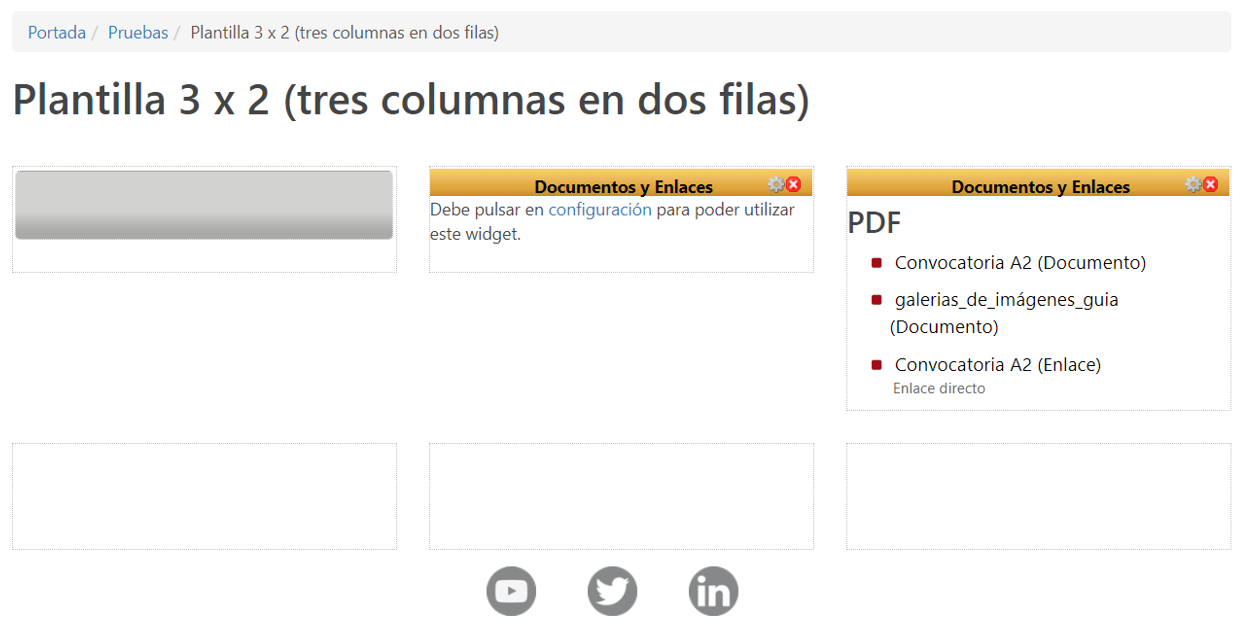Image resolution: width=1249 pixels, height=629 pixels.
Task: Click the Enlace directo caption
Action: point(939,389)
